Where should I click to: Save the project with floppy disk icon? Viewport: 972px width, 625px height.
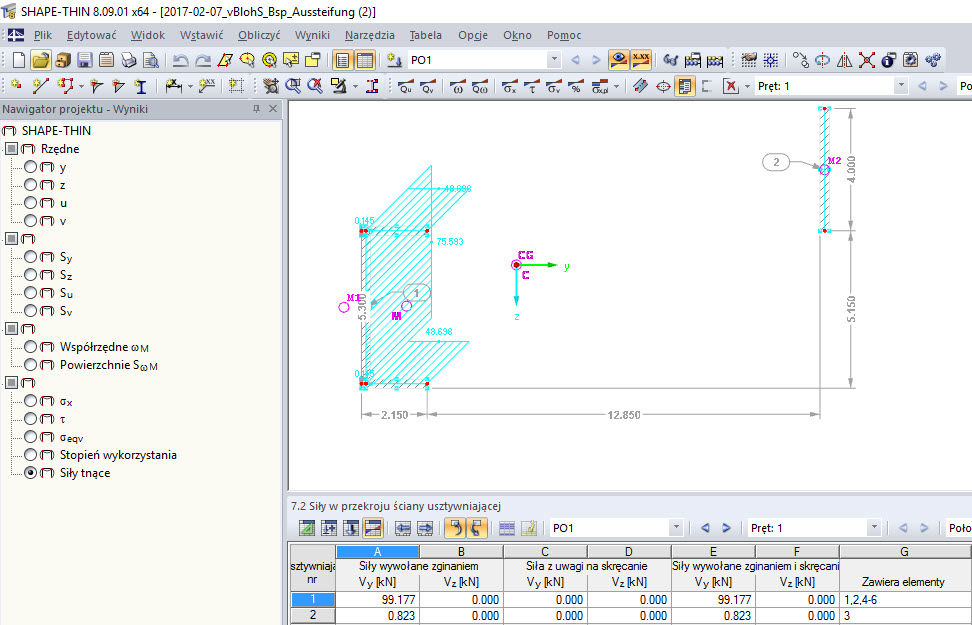85,60
